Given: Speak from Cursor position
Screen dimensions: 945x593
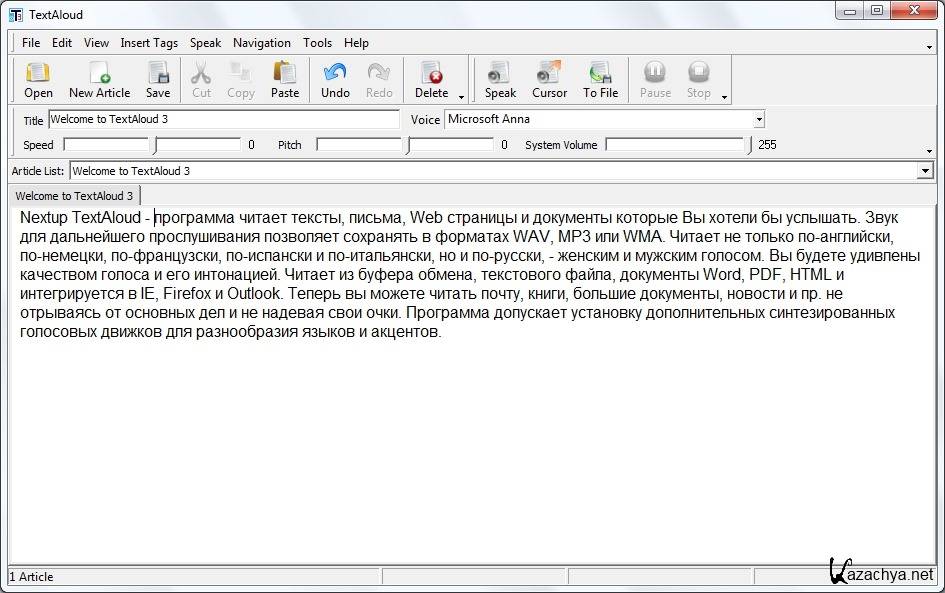Looking at the screenshot, I should (549, 79).
